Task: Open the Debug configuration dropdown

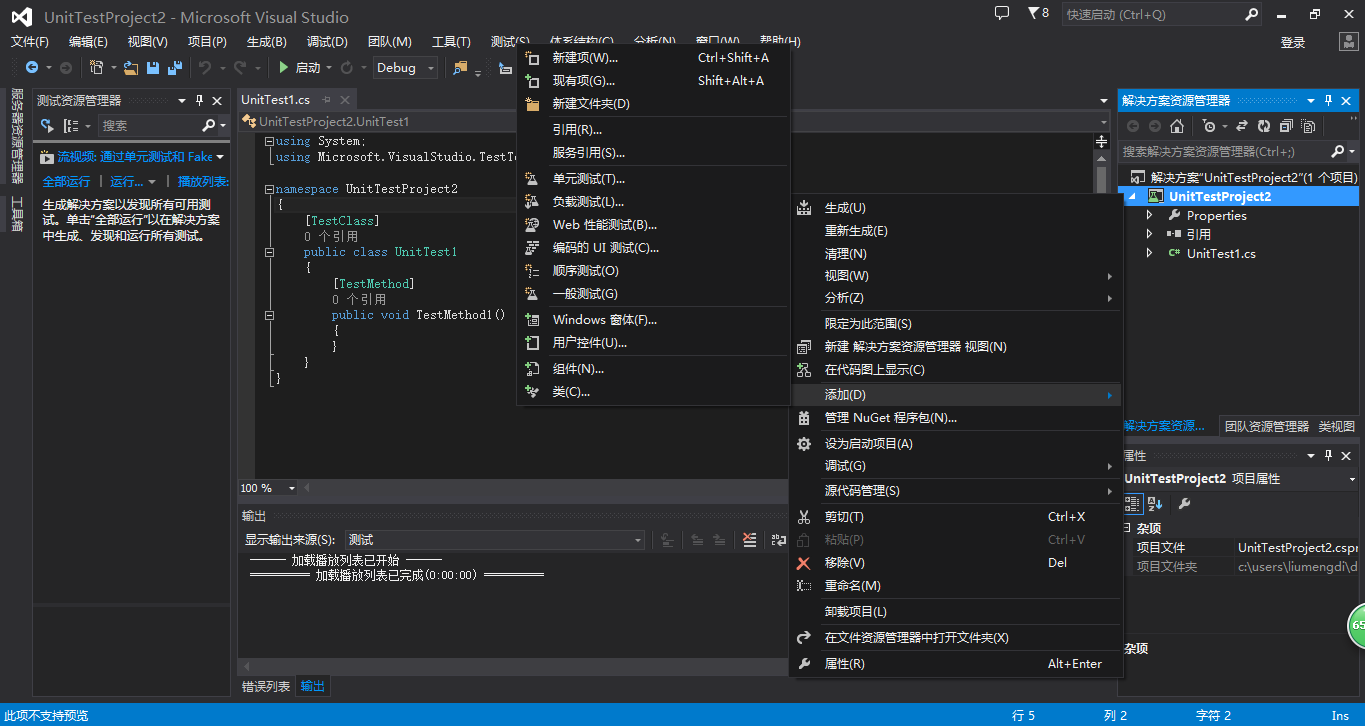Action: pyautogui.click(x=405, y=68)
